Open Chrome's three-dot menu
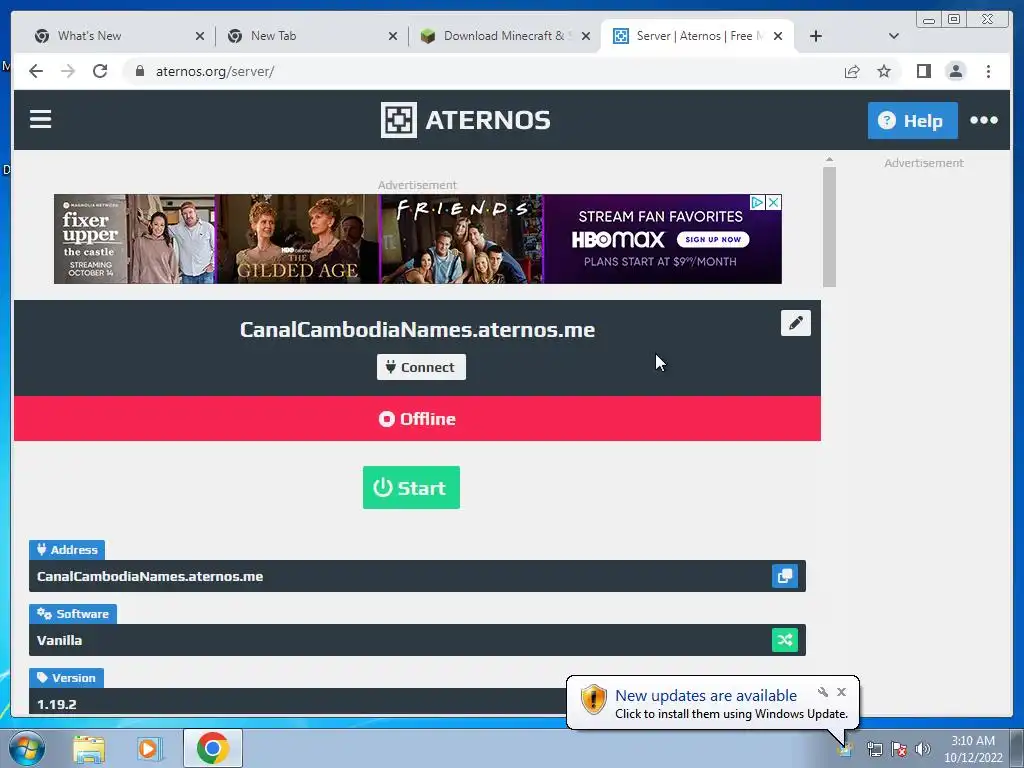 point(988,71)
